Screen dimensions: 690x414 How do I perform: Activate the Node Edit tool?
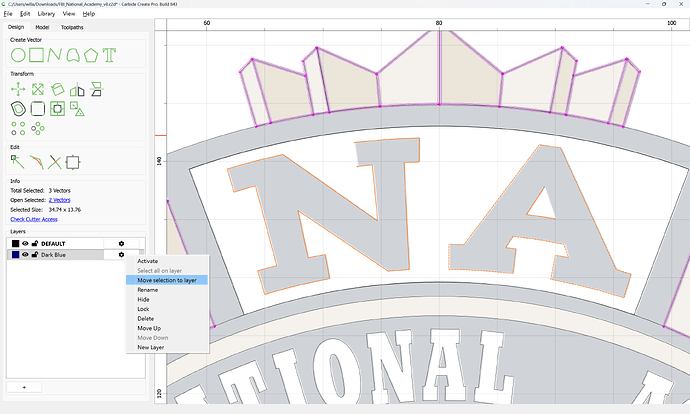(18, 162)
